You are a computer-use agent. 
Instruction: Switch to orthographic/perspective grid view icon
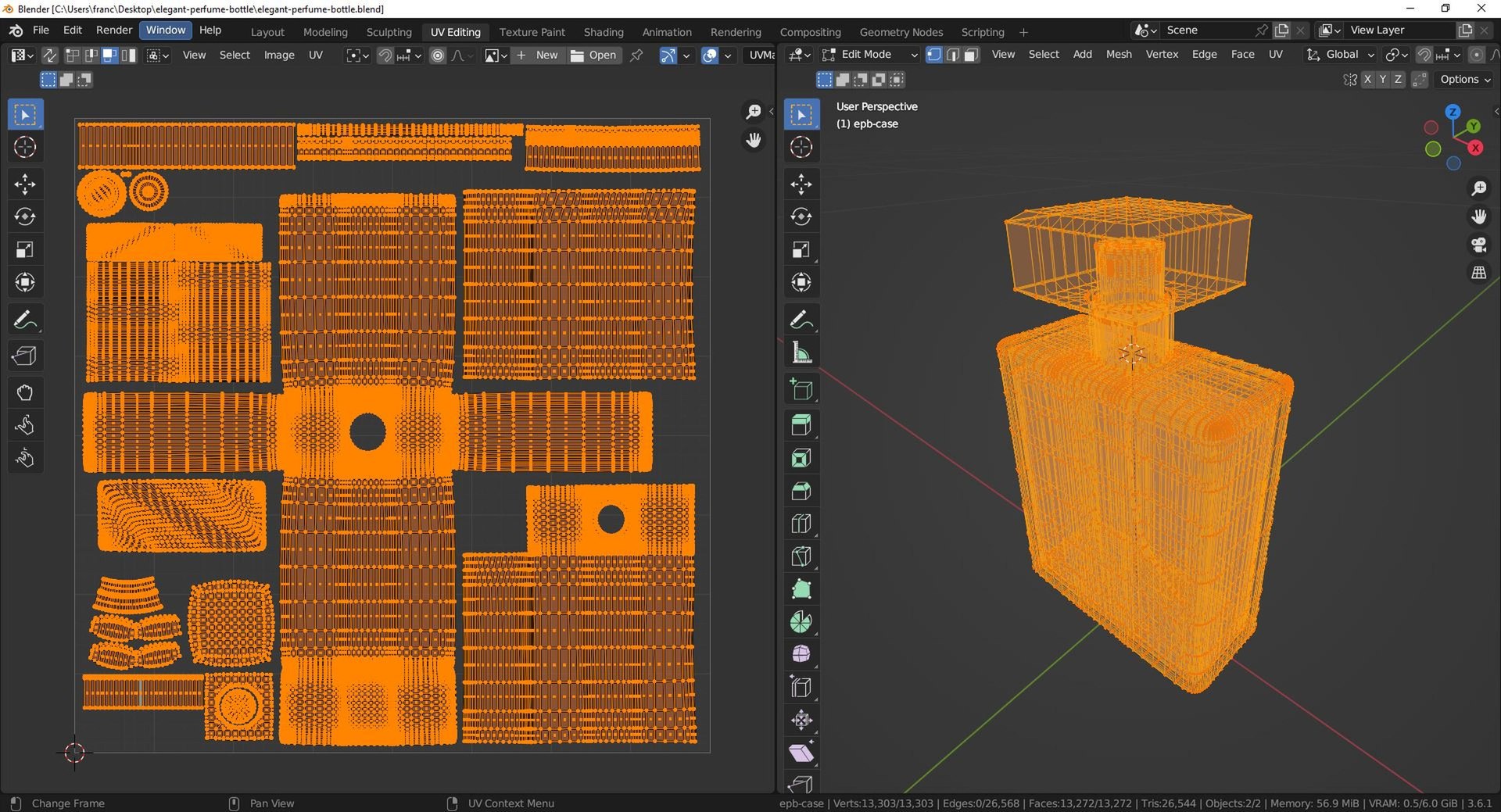pyautogui.click(x=1479, y=273)
